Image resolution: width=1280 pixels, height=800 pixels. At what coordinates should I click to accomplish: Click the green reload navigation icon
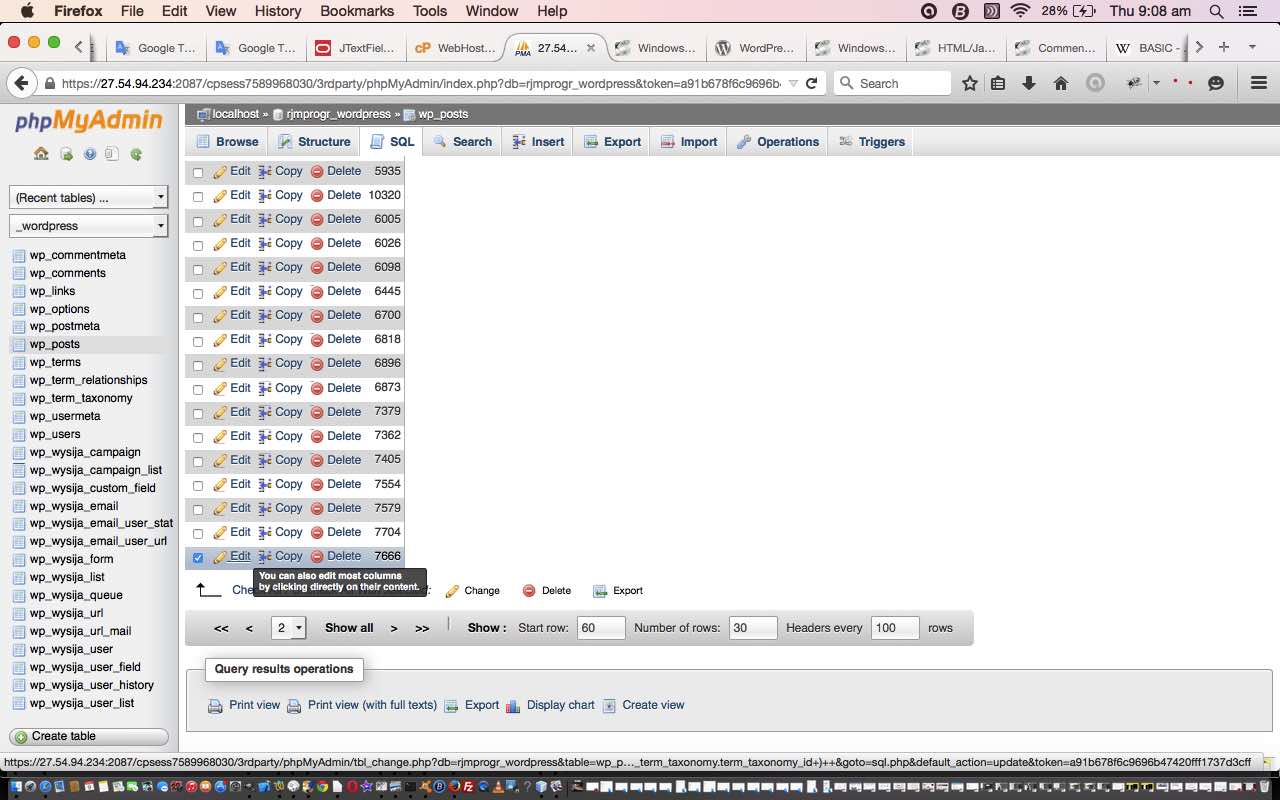pyautogui.click(x=136, y=154)
